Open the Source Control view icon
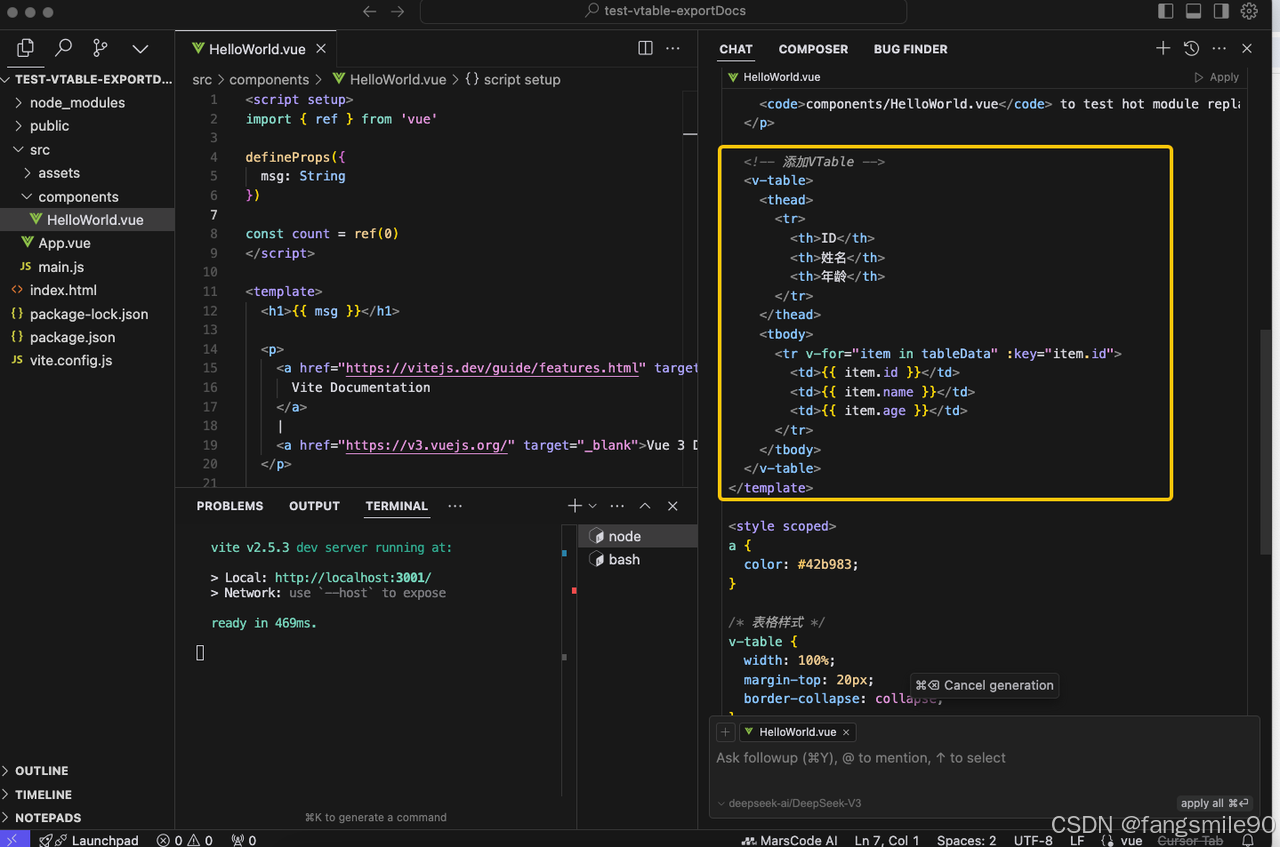Viewport: 1280px width, 847px height. (100, 48)
